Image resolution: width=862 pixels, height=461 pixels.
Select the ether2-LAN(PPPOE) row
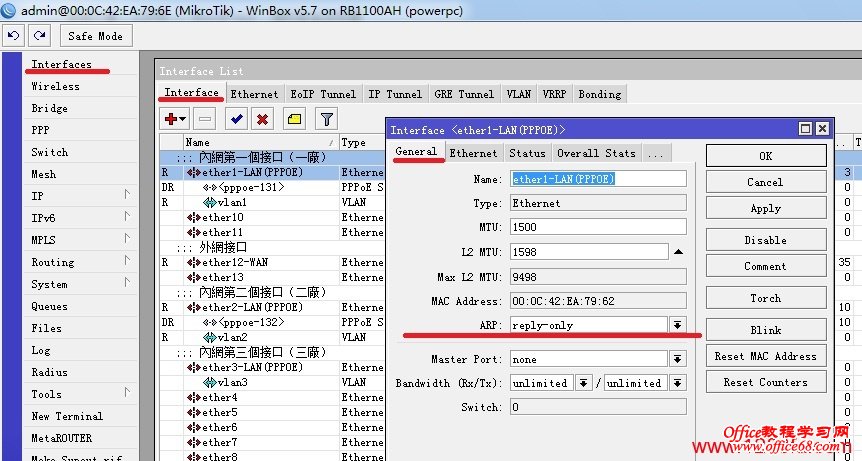click(273, 307)
